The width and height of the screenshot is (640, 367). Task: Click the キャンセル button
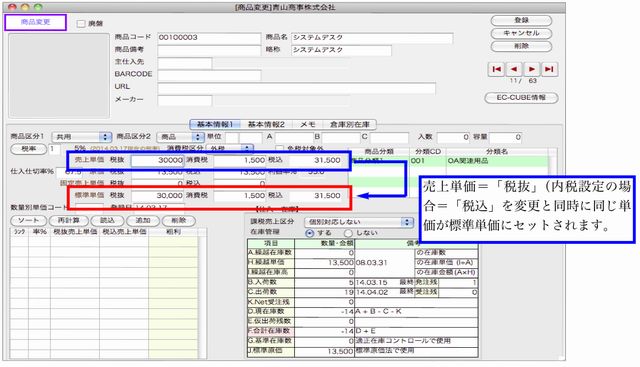tap(521, 33)
